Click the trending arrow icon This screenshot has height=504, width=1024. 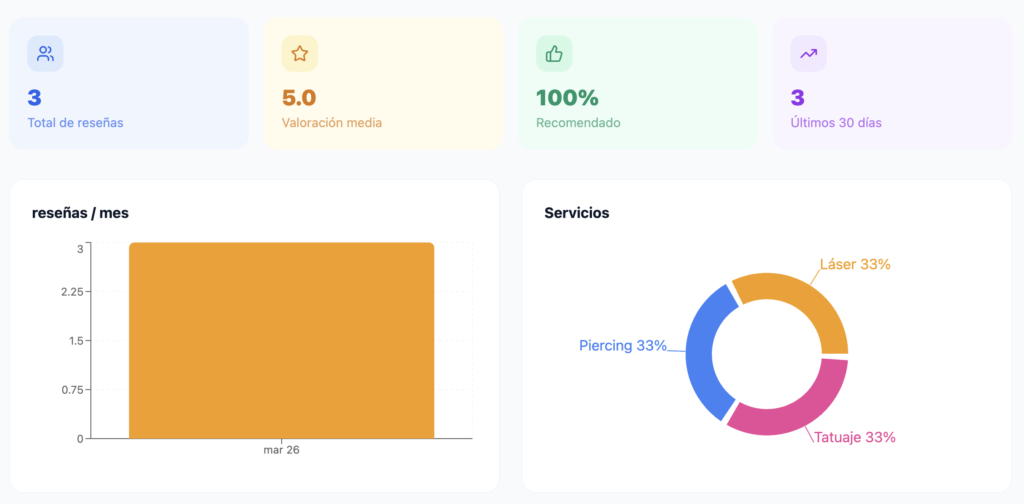point(808,54)
